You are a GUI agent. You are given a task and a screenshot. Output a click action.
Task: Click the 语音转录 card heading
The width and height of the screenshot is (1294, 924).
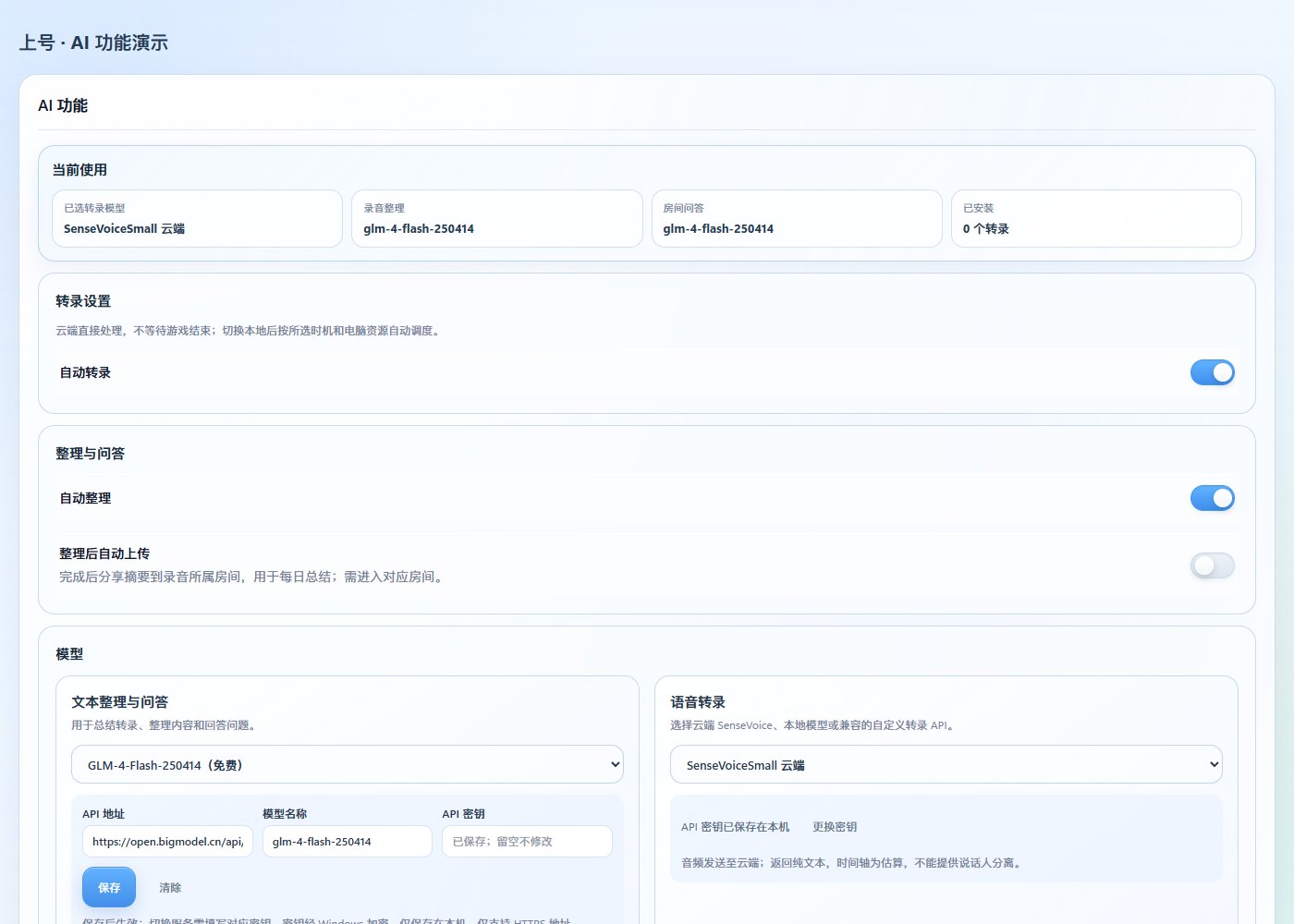(698, 702)
